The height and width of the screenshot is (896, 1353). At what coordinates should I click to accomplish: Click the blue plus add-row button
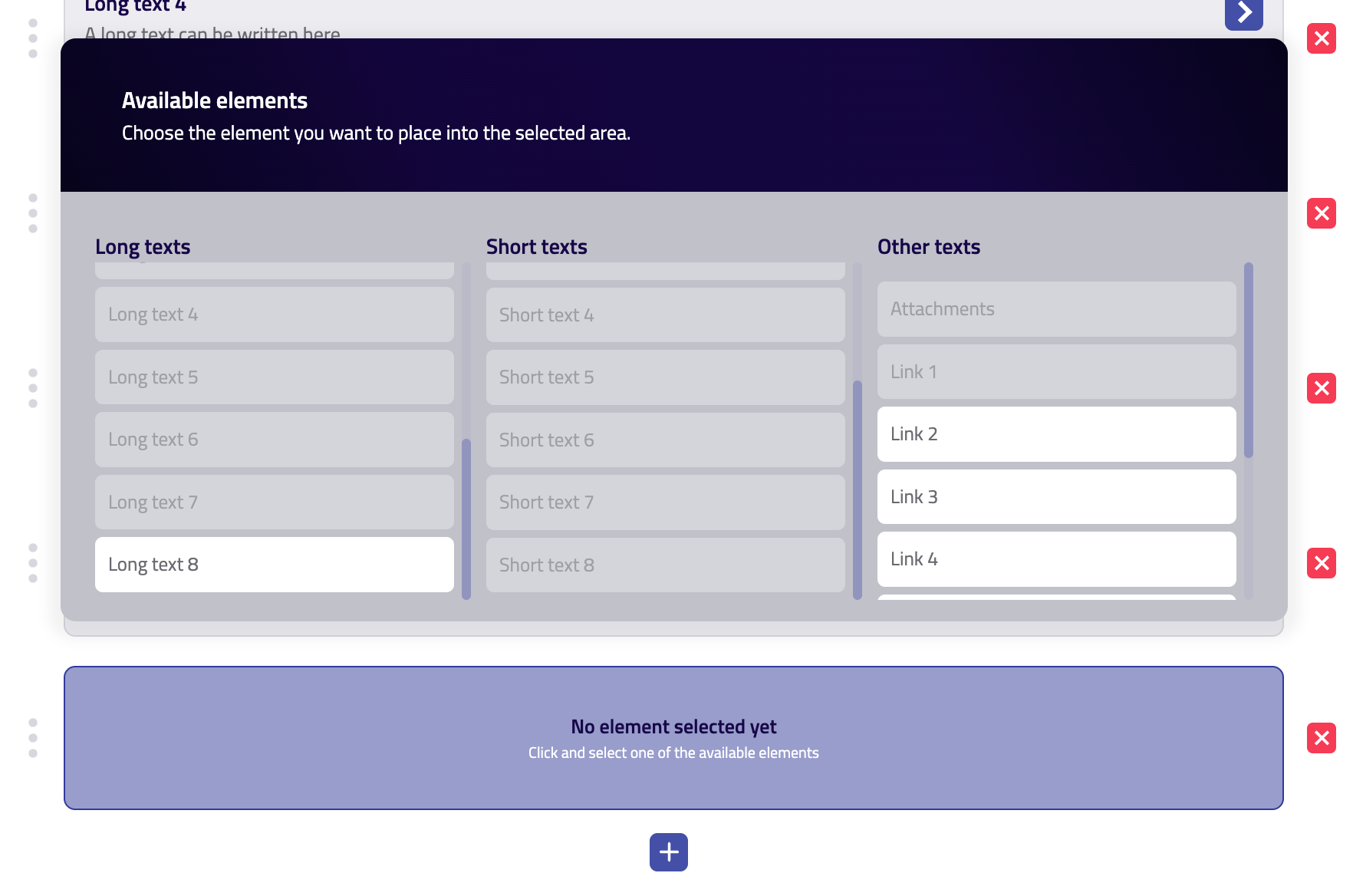click(668, 852)
